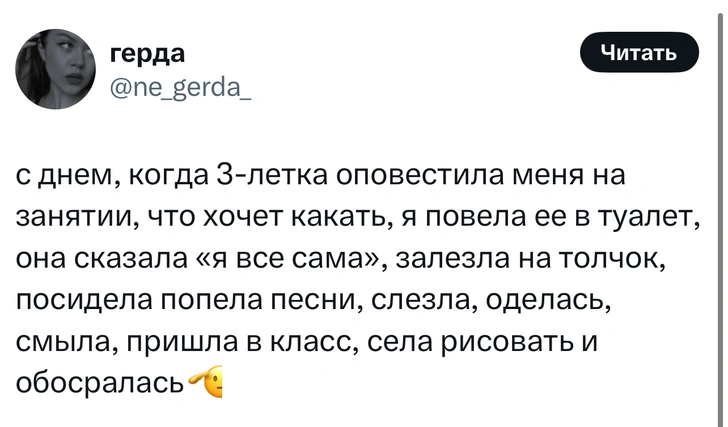Click the saluting face emoji
This screenshot has width=728, height=427.
[x=212, y=381]
